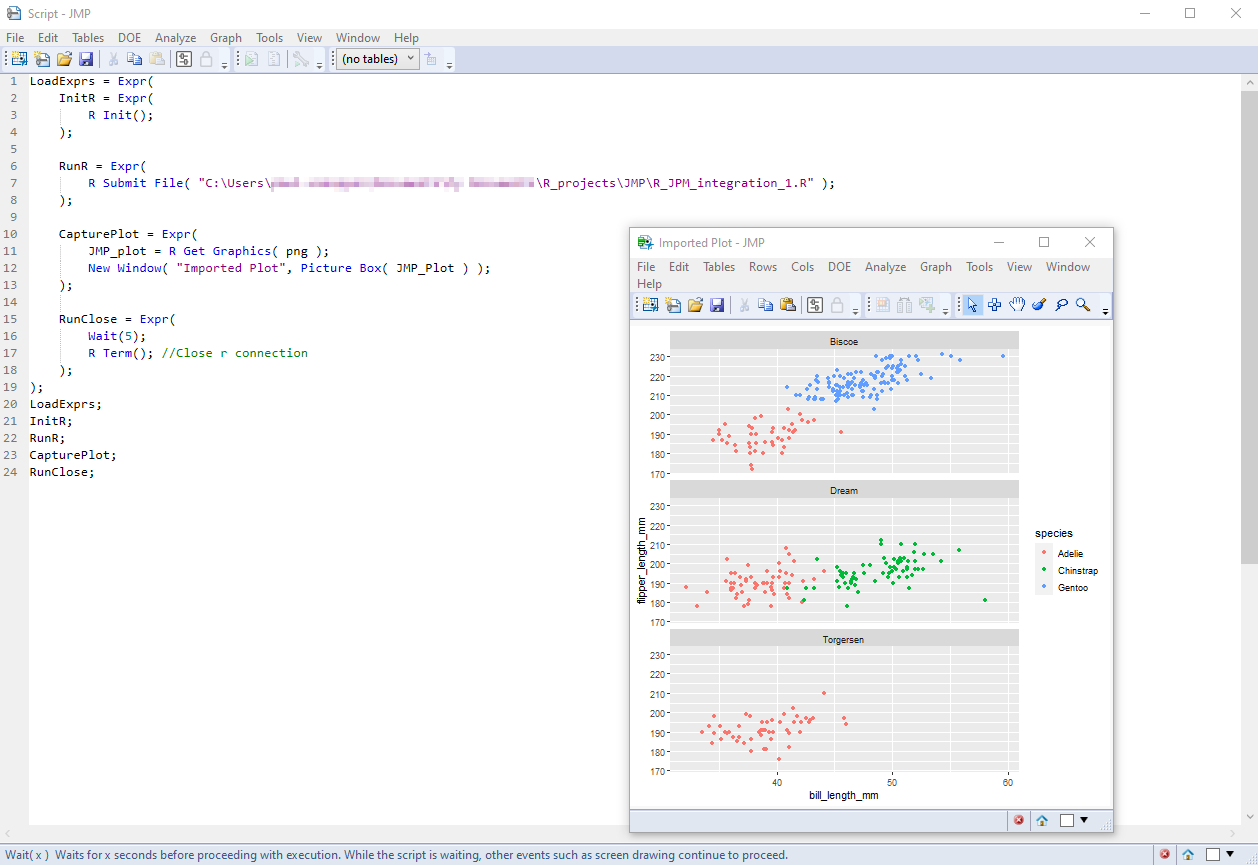1258x865 pixels.
Task: Click the Arrow selection tool
Action: tap(973, 305)
